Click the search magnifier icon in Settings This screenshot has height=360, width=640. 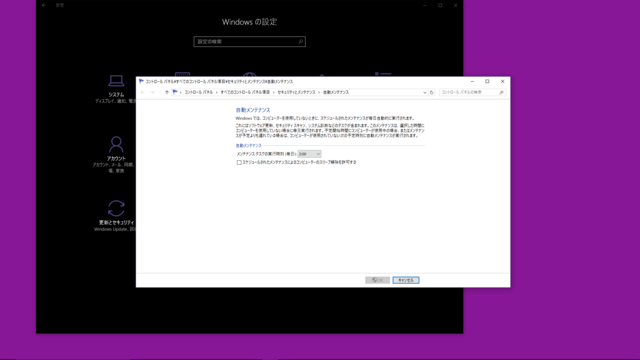pos(301,42)
